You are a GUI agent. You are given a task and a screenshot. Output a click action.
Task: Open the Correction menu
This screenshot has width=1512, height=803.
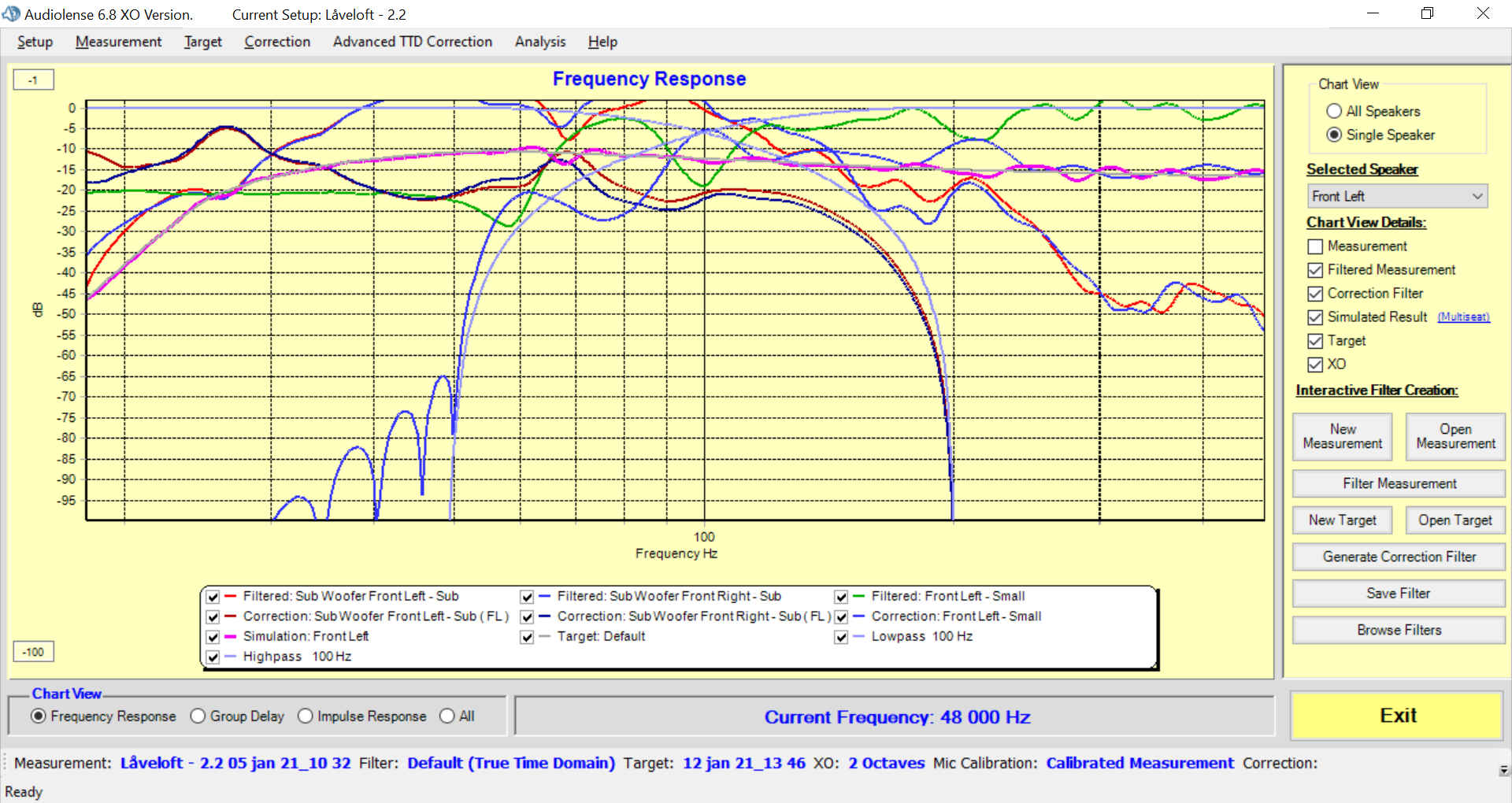277,42
